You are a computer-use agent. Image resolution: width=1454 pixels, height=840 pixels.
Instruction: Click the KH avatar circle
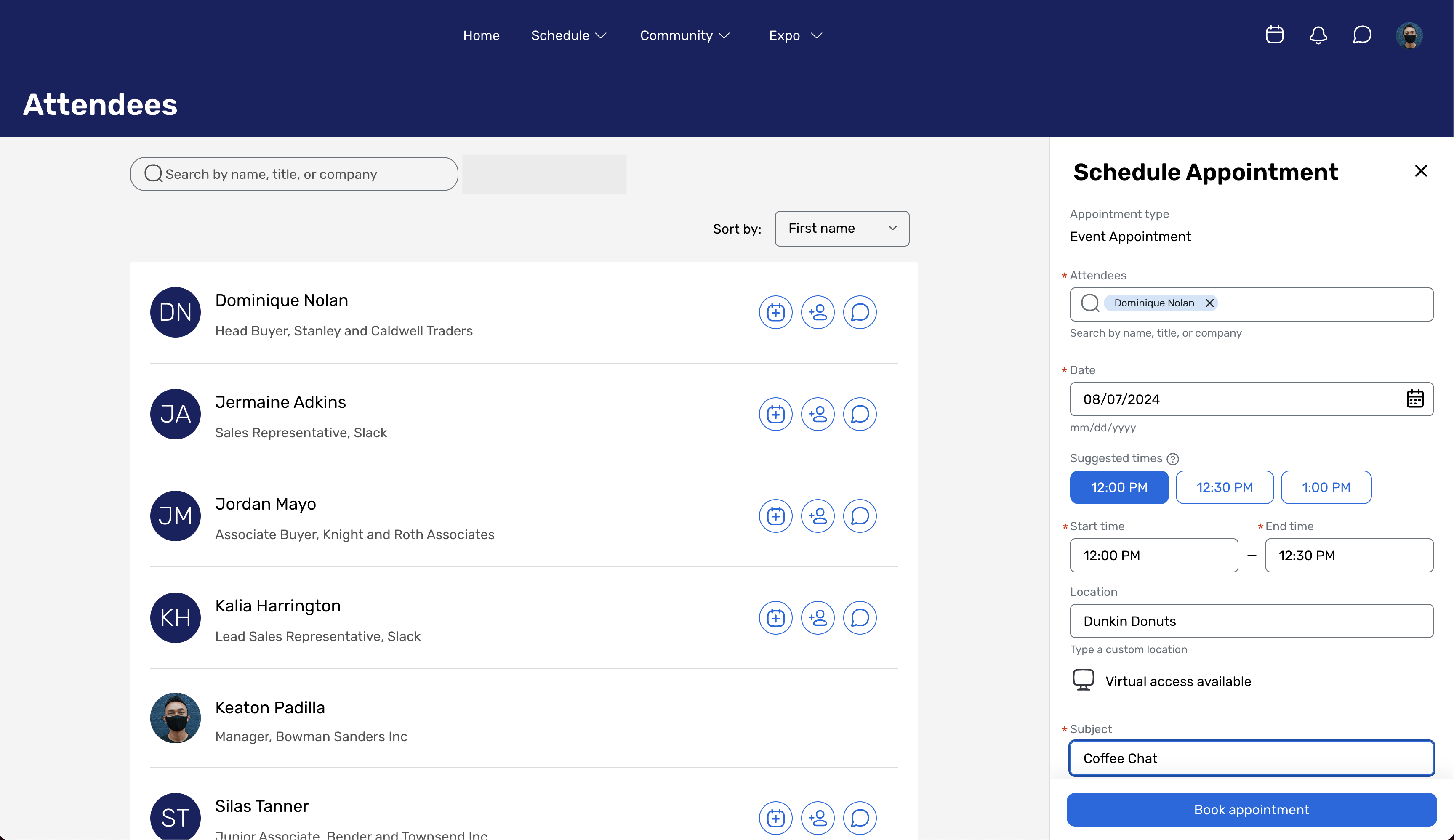(x=176, y=617)
